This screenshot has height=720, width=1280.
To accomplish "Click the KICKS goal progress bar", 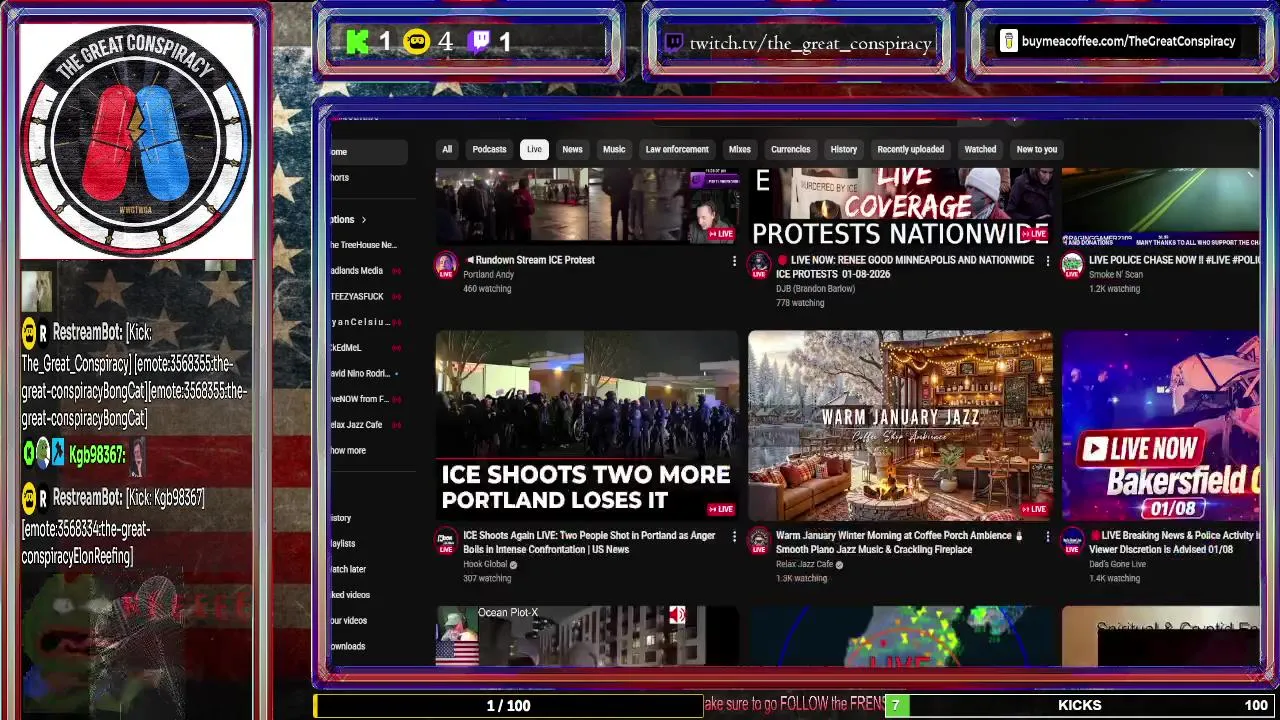I will click(x=1079, y=706).
